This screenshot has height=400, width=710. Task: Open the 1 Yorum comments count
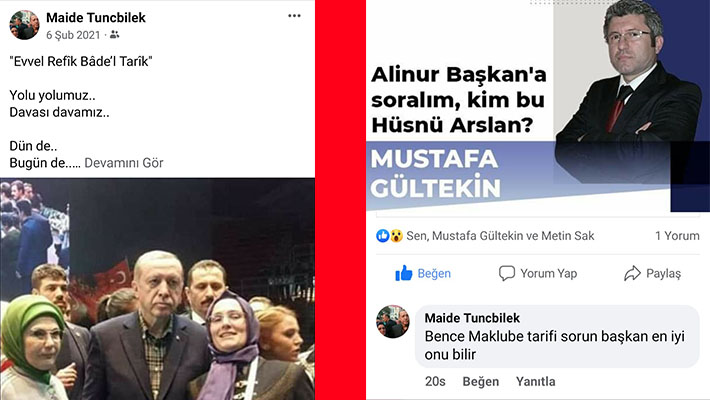pos(677,236)
